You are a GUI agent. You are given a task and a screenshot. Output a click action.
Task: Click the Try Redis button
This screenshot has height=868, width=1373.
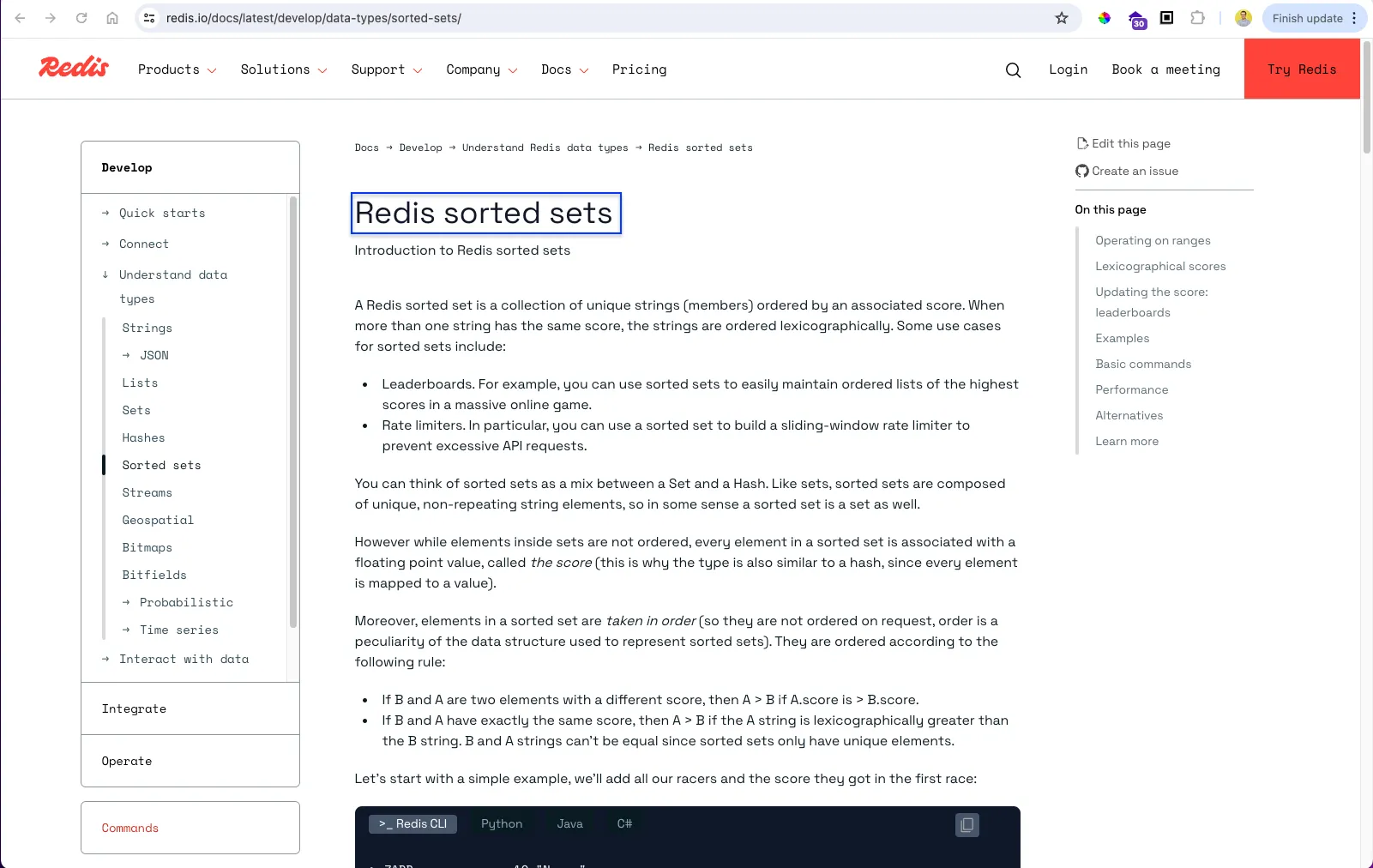click(x=1302, y=69)
